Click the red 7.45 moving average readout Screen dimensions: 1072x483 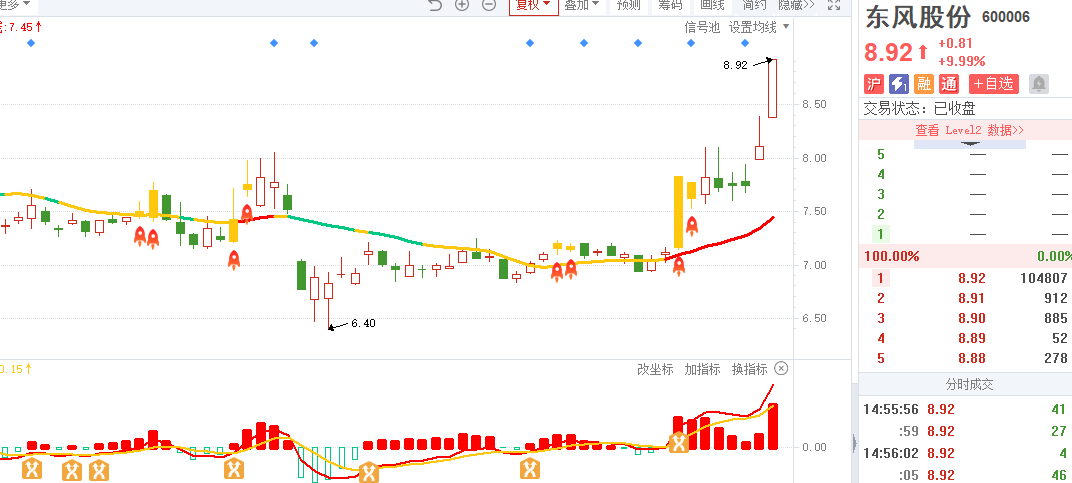20,27
